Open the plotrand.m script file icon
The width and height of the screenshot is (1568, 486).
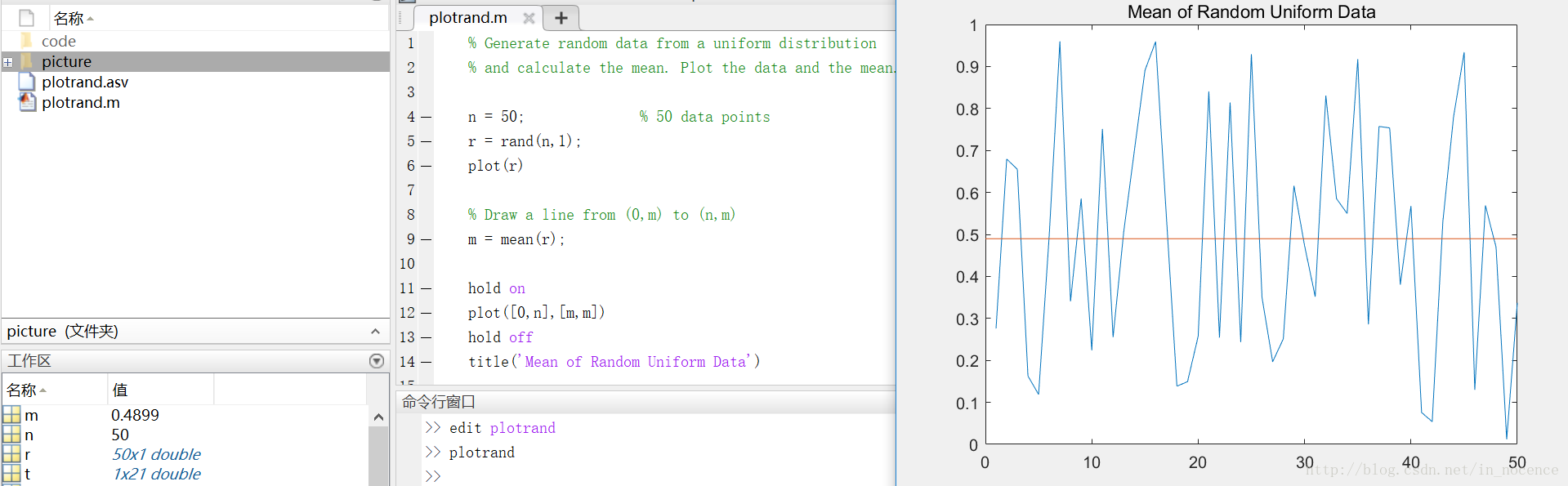pos(27,102)
